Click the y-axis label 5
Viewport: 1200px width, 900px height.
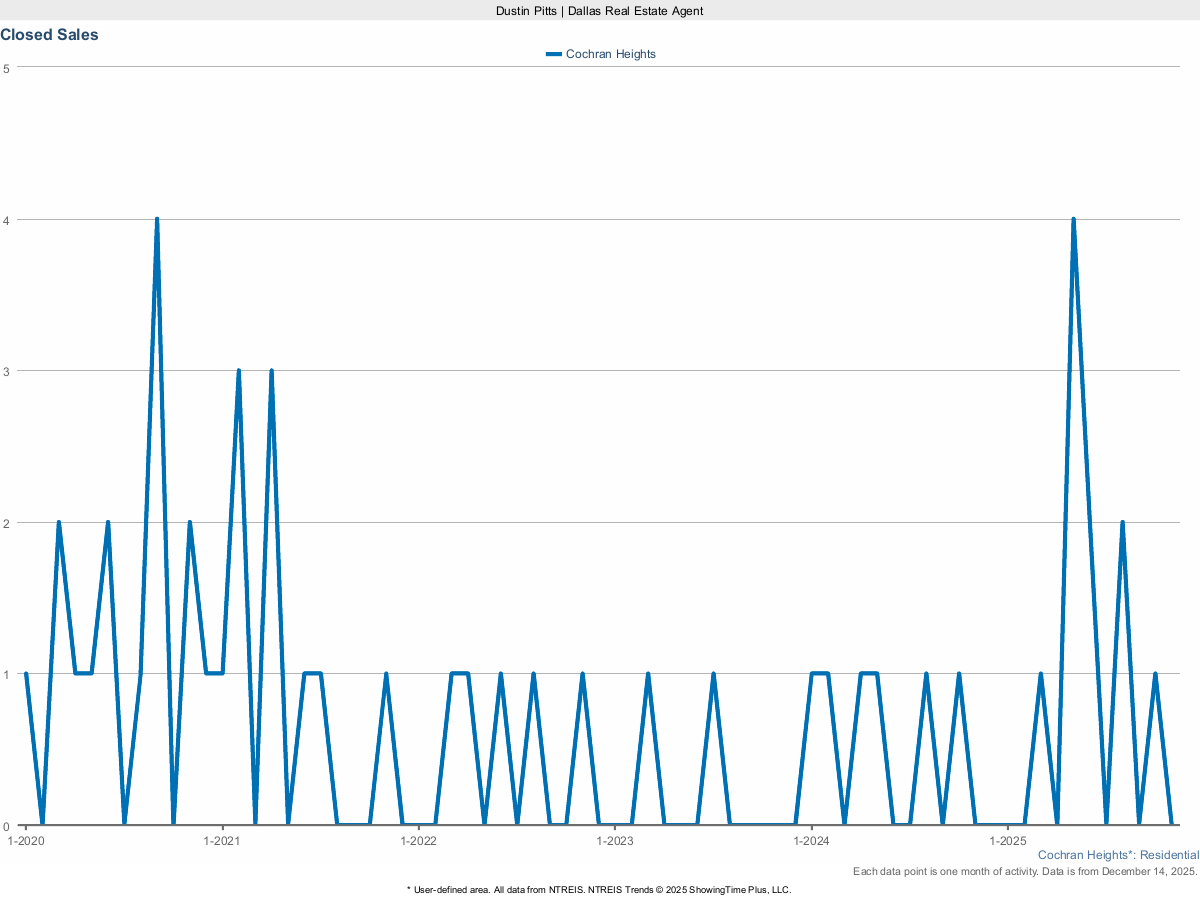click(x=6, y=68)
